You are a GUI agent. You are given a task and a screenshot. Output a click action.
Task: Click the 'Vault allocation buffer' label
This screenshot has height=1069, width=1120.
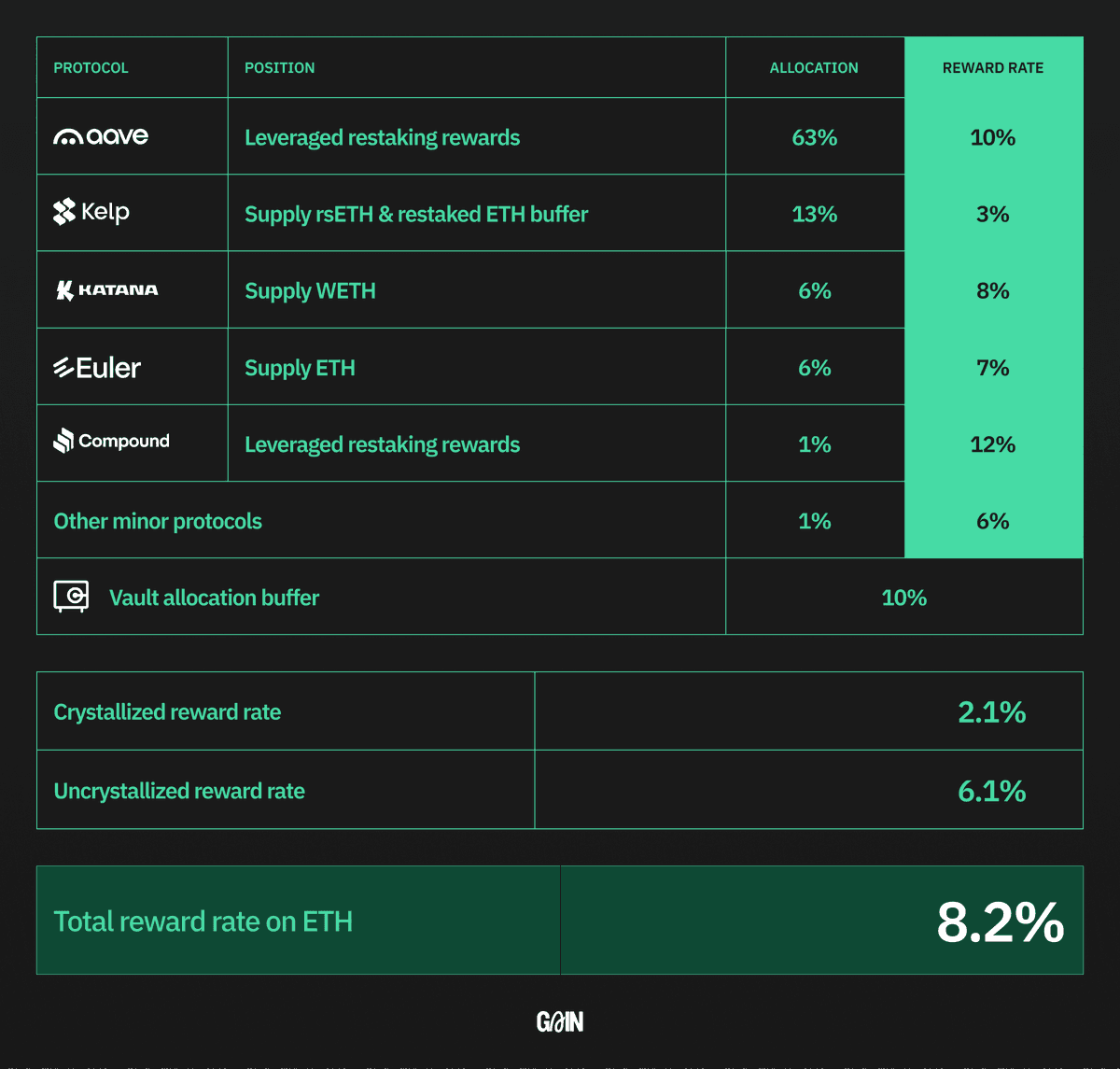point(214,598)
